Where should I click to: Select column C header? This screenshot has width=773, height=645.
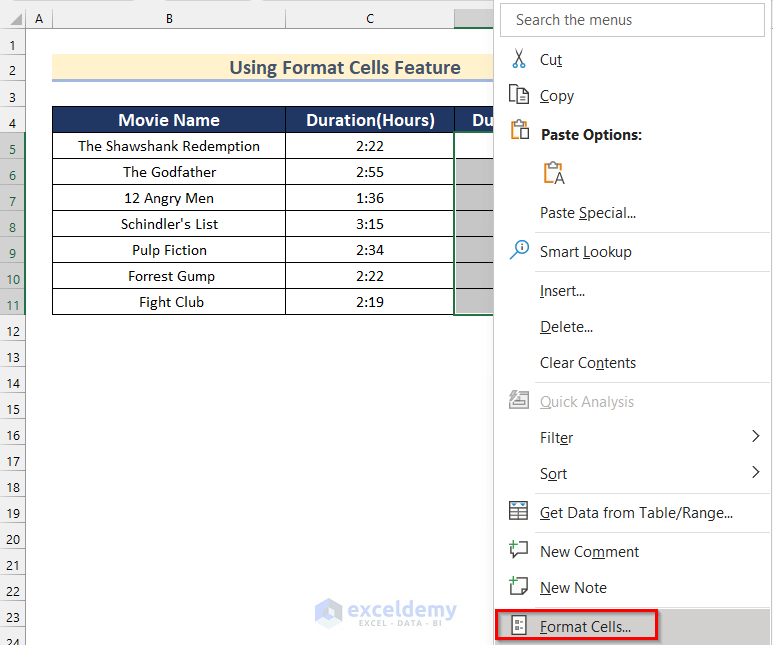click(370, 19)
